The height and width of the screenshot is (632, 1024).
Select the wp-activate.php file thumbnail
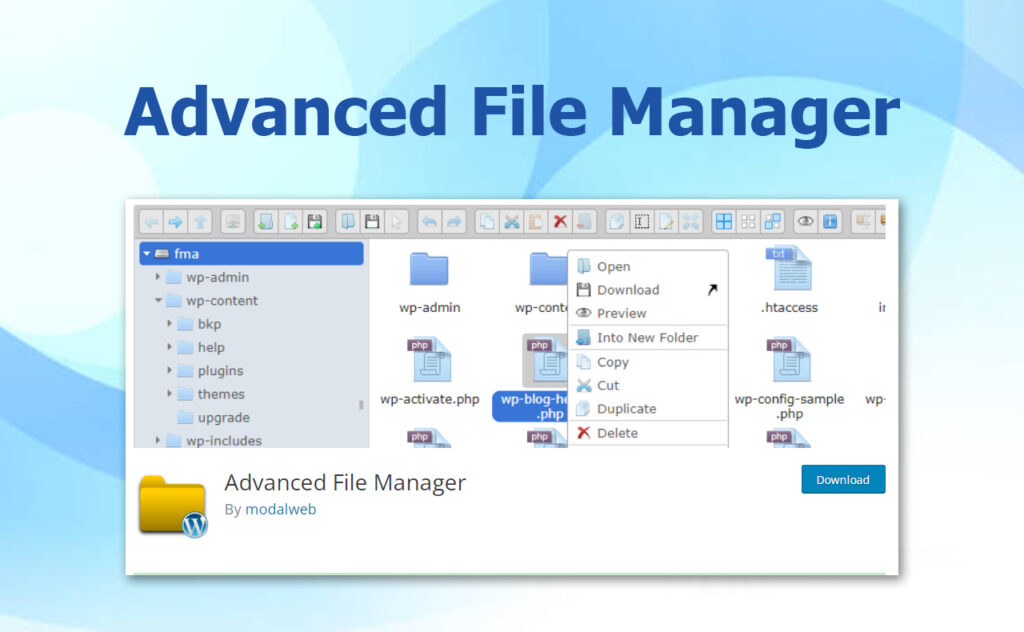[430, 362]
